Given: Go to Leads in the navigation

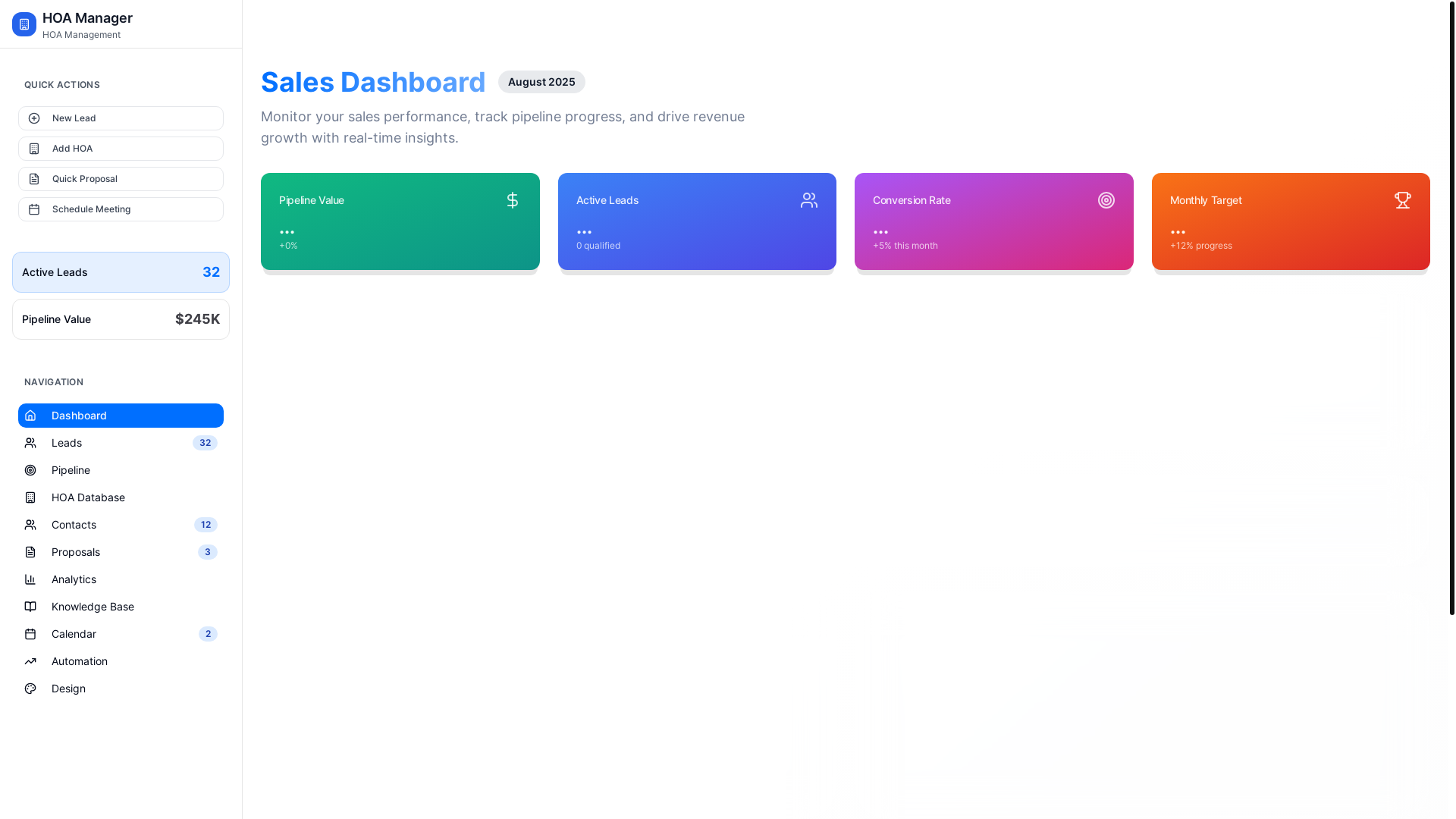Looking at the screenshot, I should coord(121,443).
